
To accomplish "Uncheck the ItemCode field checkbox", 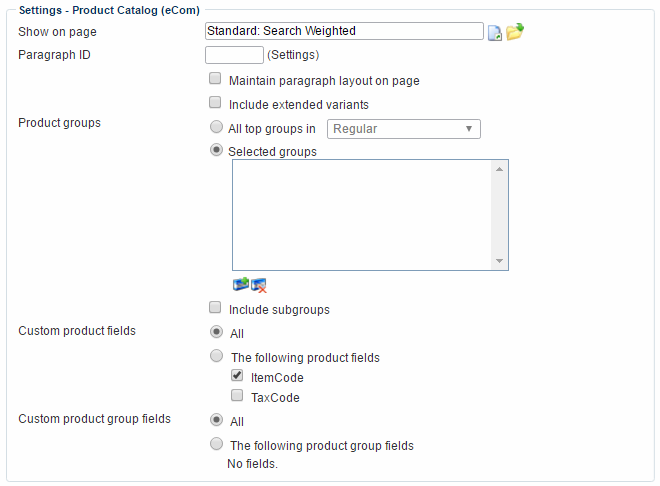I will coord(237,376).
